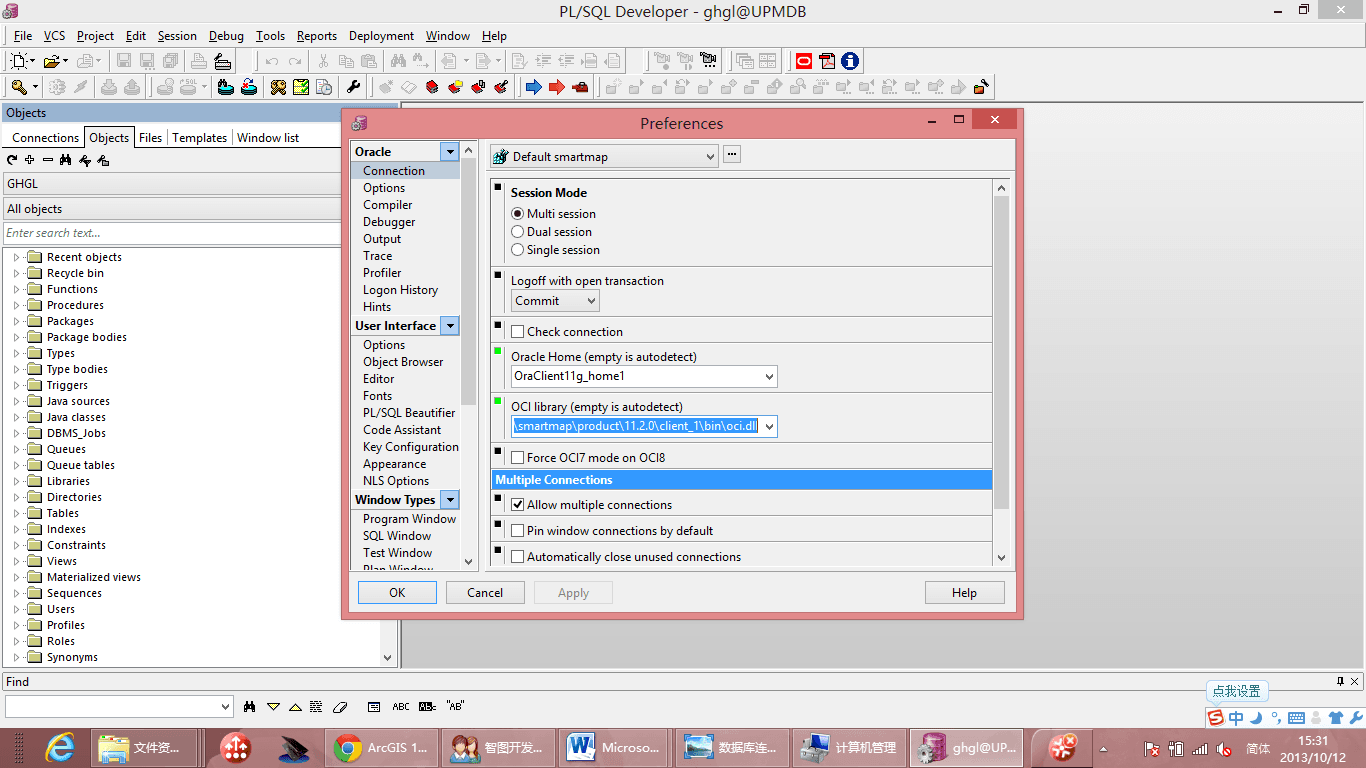Click the crossed keys toolbar icon
The height and width of the screenshot is (768, 1366).
[x=278, y=87]
